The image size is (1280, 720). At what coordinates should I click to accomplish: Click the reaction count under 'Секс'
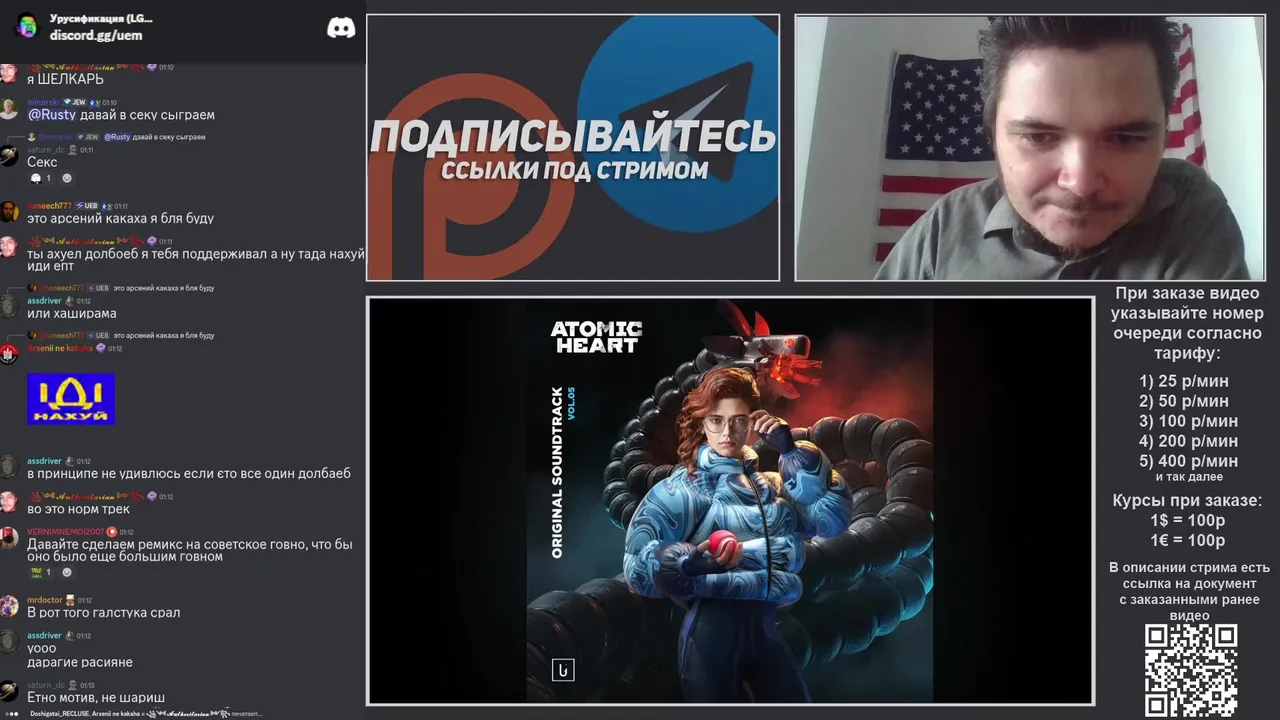(x=41, y=178)
